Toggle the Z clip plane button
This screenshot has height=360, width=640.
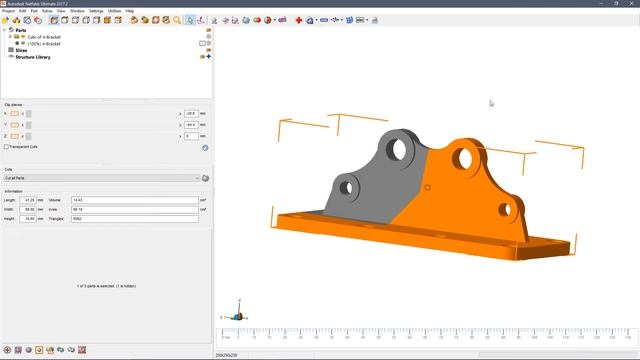point(15,136)
